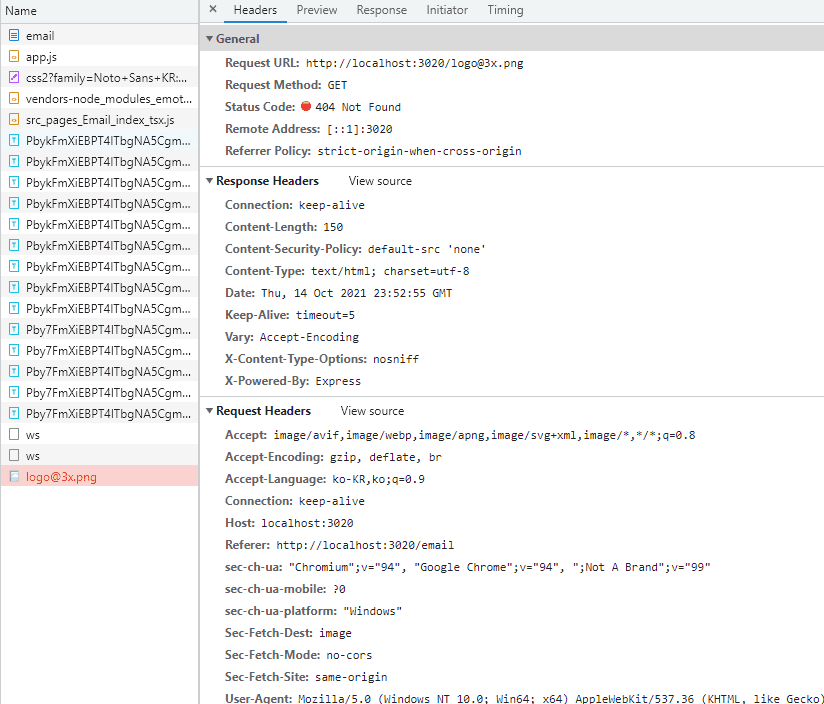This screenshot has width=824, height=704.
Task: Select the email request row
Action: 99,35
